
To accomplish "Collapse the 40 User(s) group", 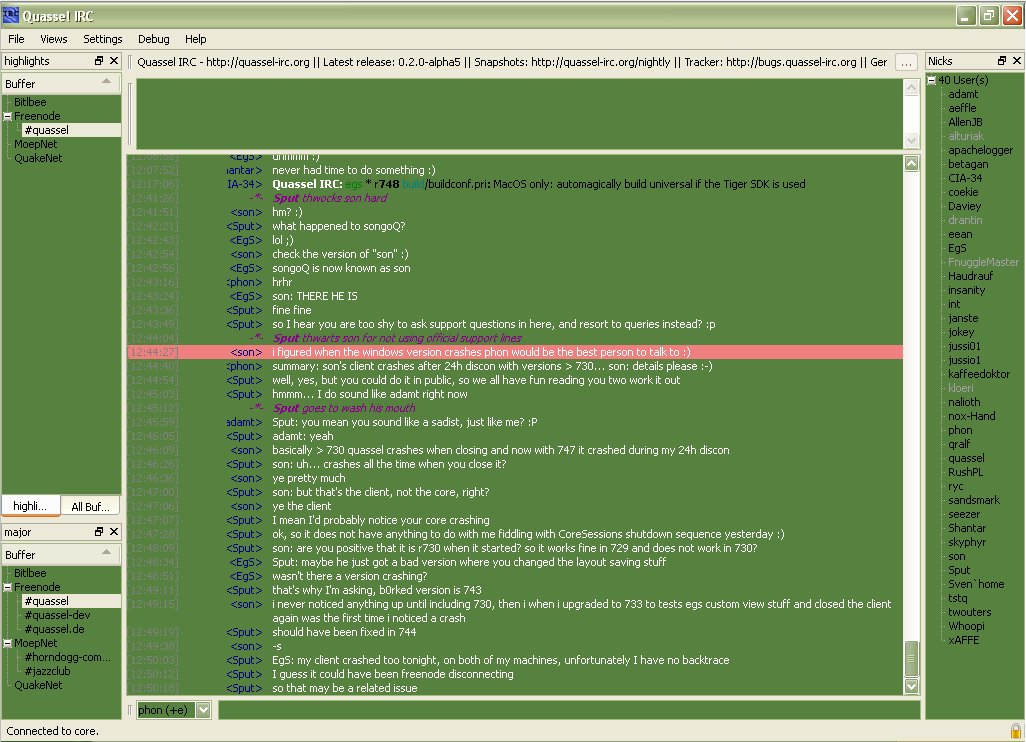I will tap(932, 80).
